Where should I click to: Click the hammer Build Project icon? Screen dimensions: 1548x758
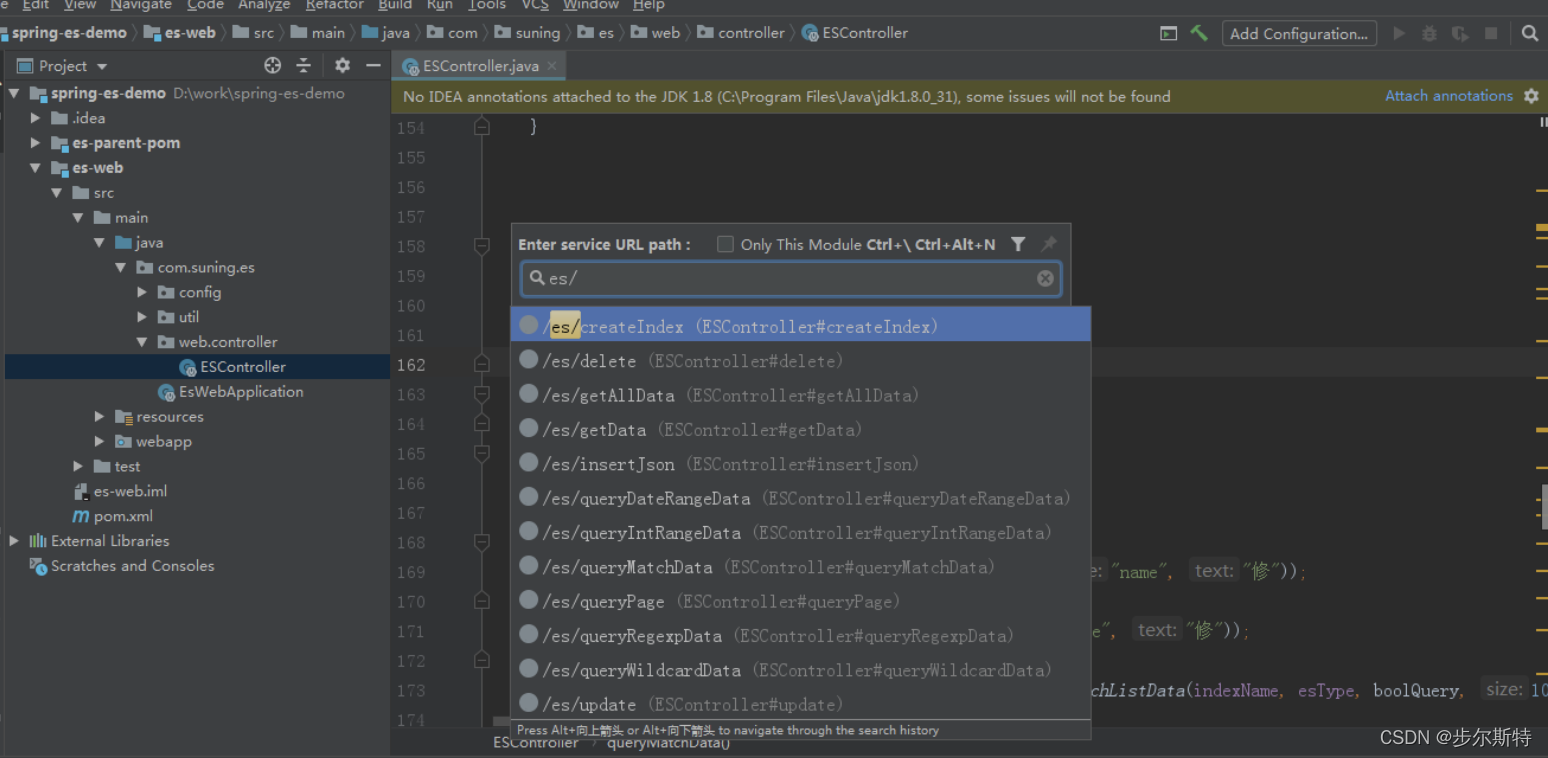click(x=1198, y=33)
